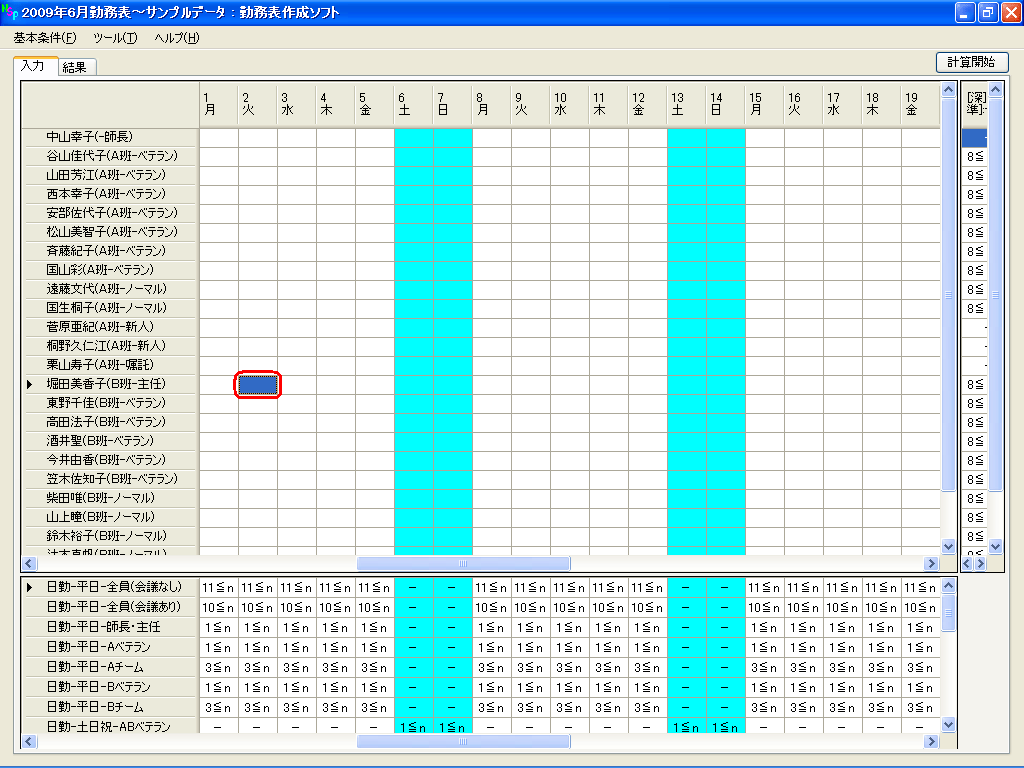Select the row 桐野久仁江(A班-新人)
This screenshot has width=1024, height=768.
[x=110, y=345]
